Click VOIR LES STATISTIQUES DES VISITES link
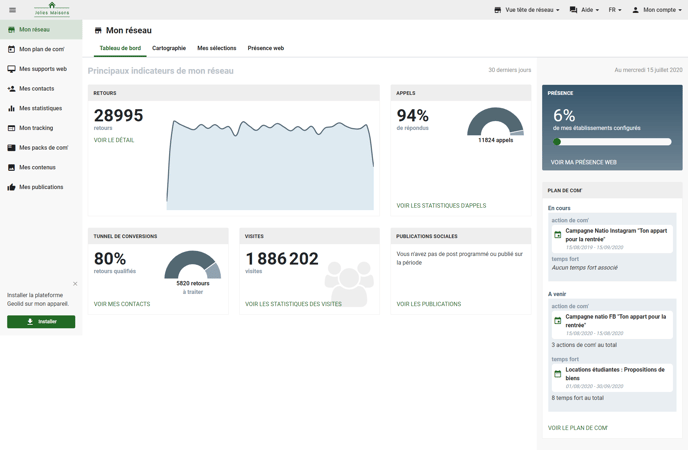 (x=293, y=304)
